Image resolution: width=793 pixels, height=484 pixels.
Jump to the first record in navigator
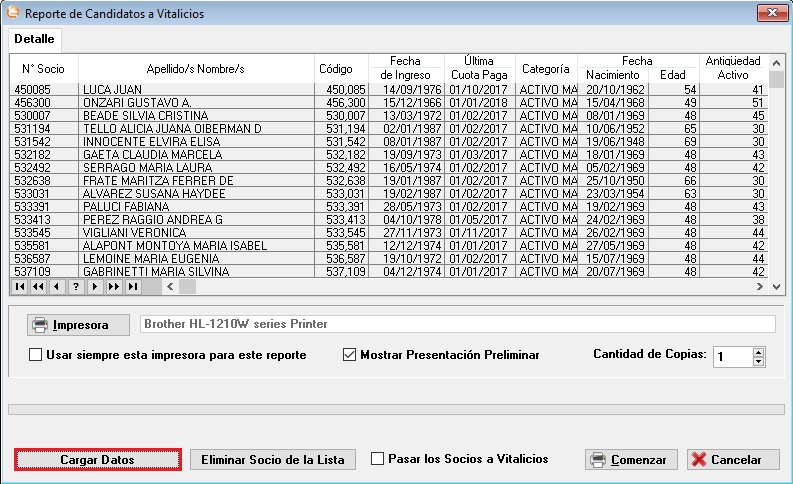coord(18,286)
